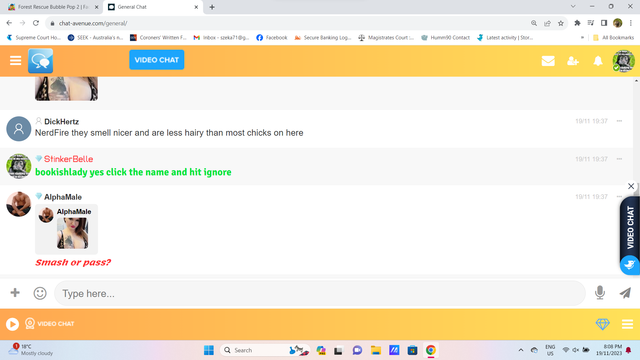Click the diamond premium icon

point(602,324)
